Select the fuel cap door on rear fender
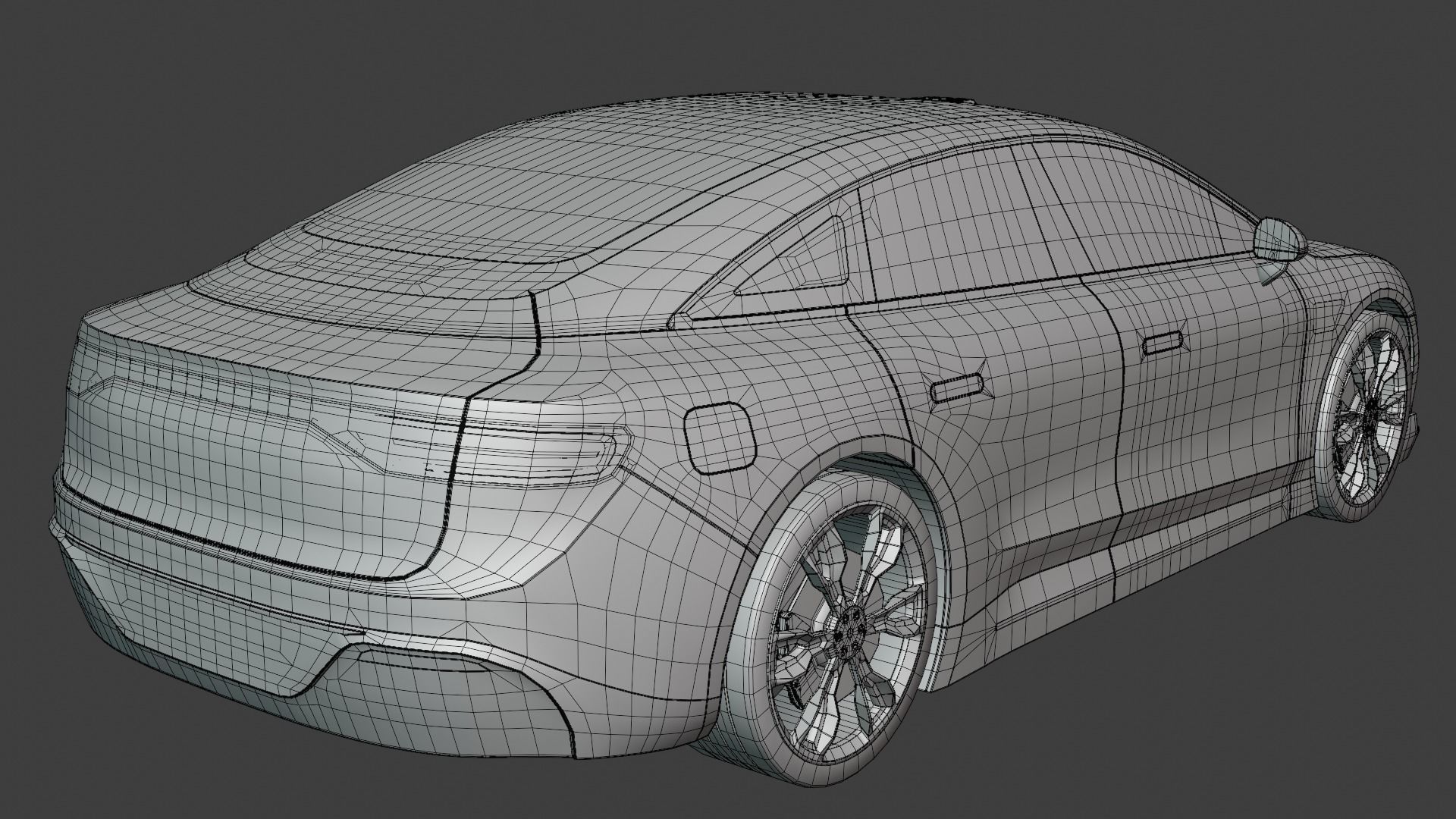 720,438
